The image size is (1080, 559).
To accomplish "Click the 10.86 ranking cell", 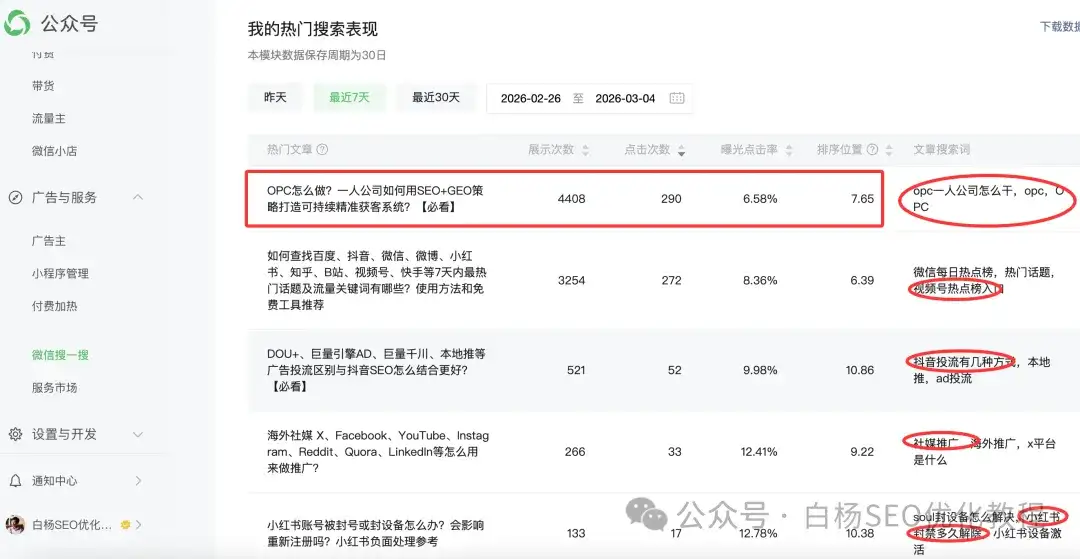I will point(860,370).
